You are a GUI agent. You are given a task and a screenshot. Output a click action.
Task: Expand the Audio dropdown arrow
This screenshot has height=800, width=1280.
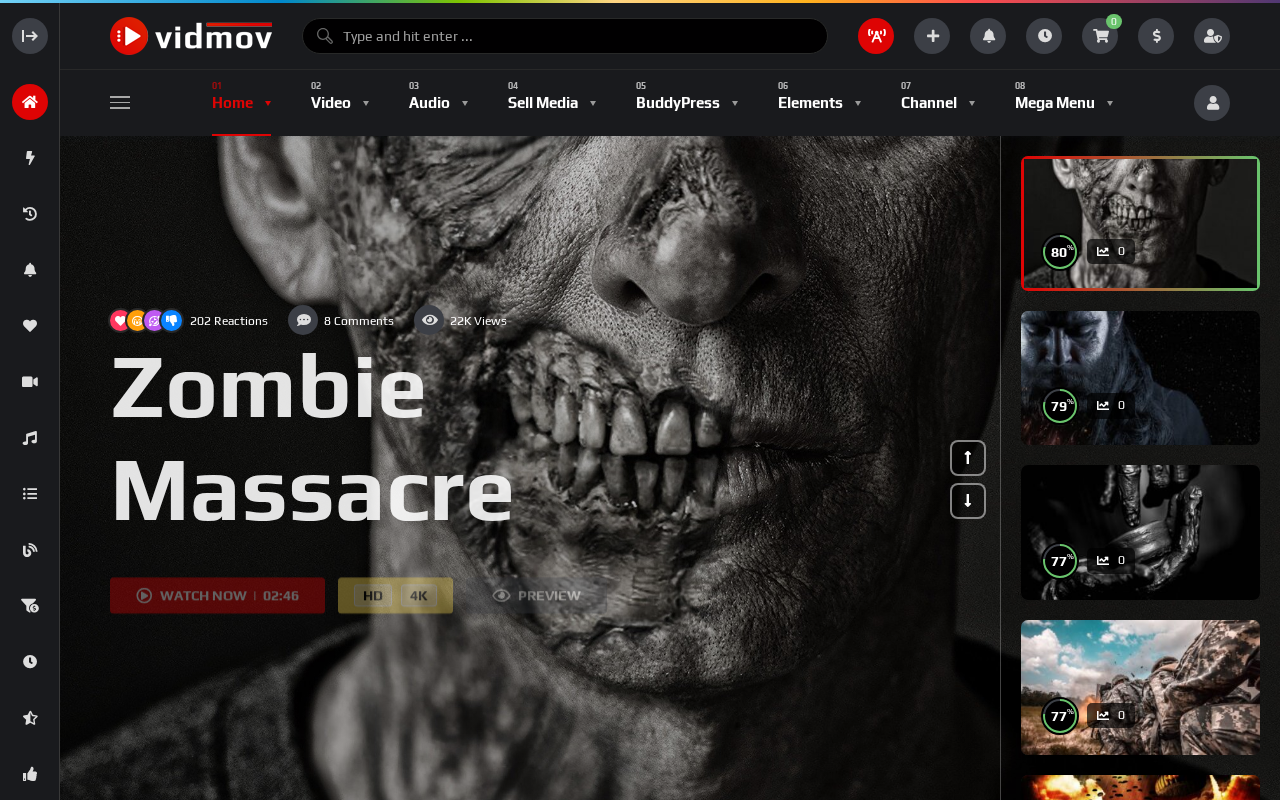pyautogui.click(x=465, y=103)
